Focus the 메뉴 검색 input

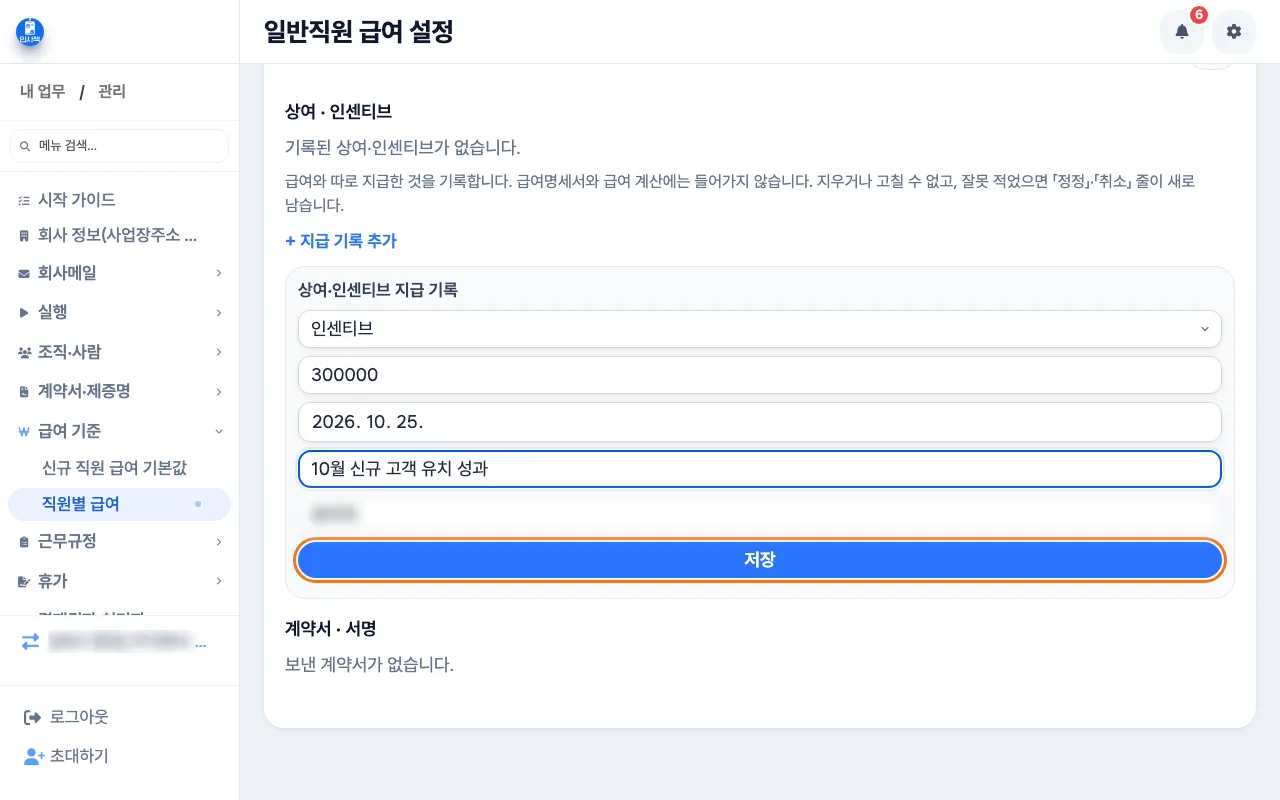[119, 146]
